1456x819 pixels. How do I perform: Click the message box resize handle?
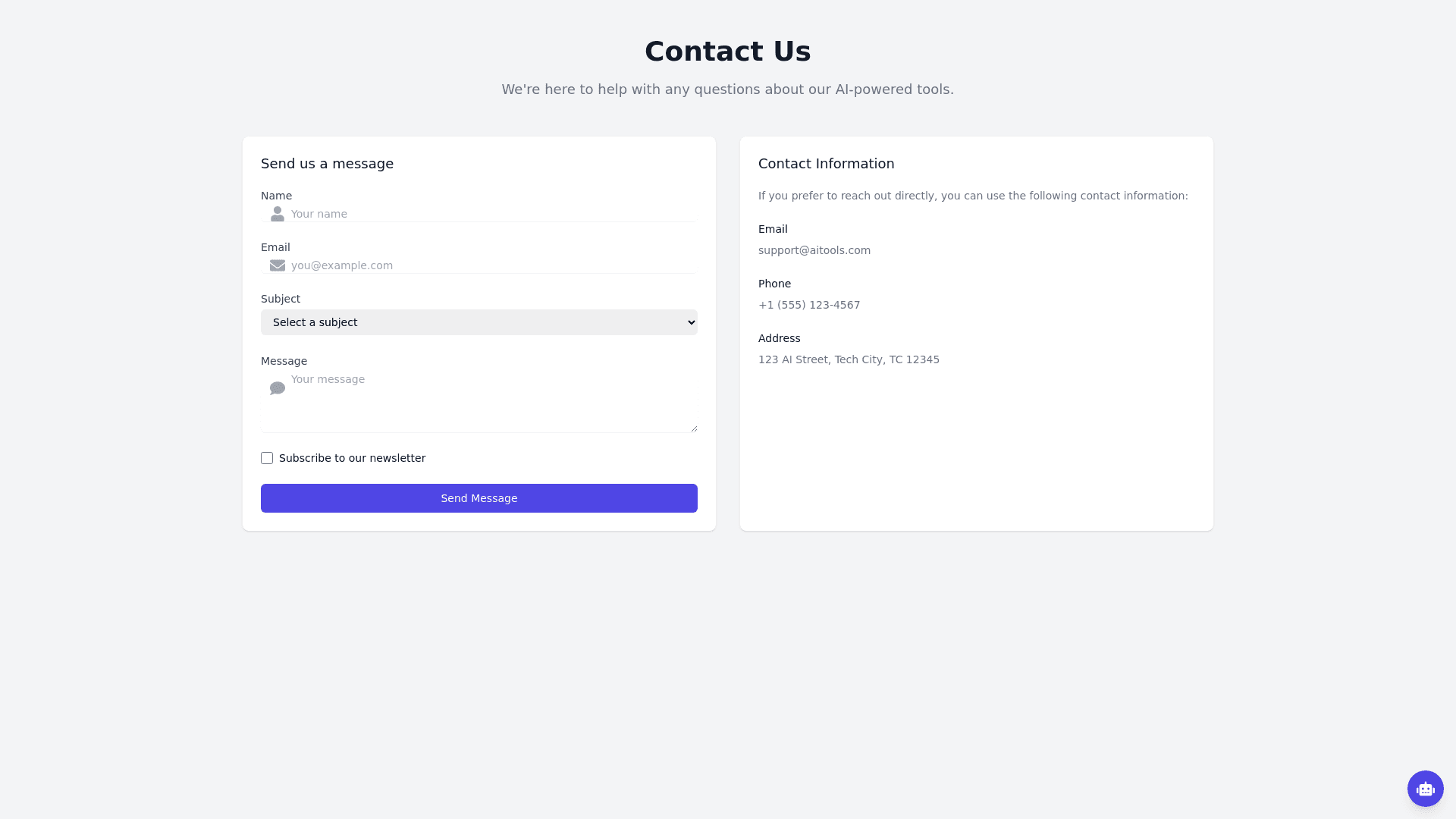point(693,428)
